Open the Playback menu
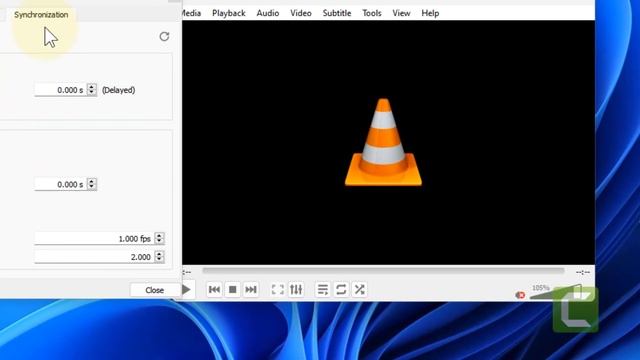The width and height of the screenshot is (640, 360). coord(229,13)
